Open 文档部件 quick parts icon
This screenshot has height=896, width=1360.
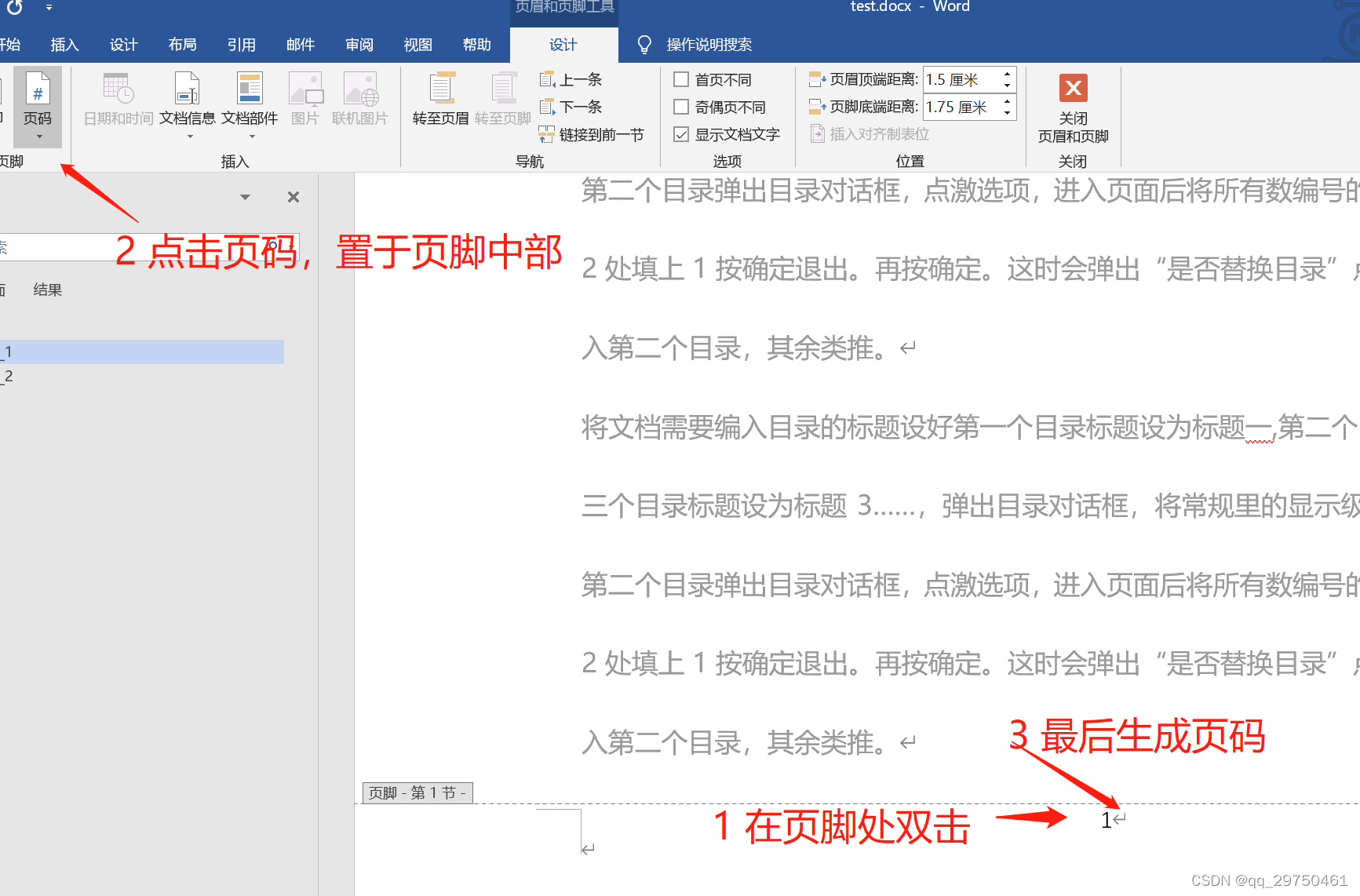pyautogui.click(x=250, y=89)
